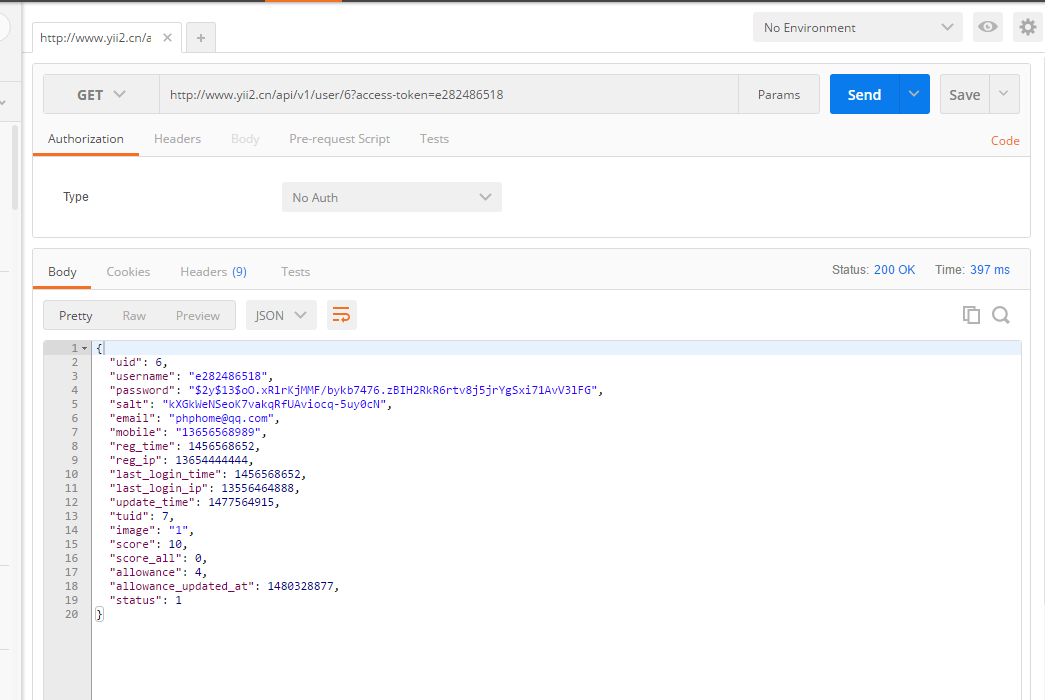The image size is (1045, 700).
Task: Click the "status": 1 line
Action: [x=145, y=601]
